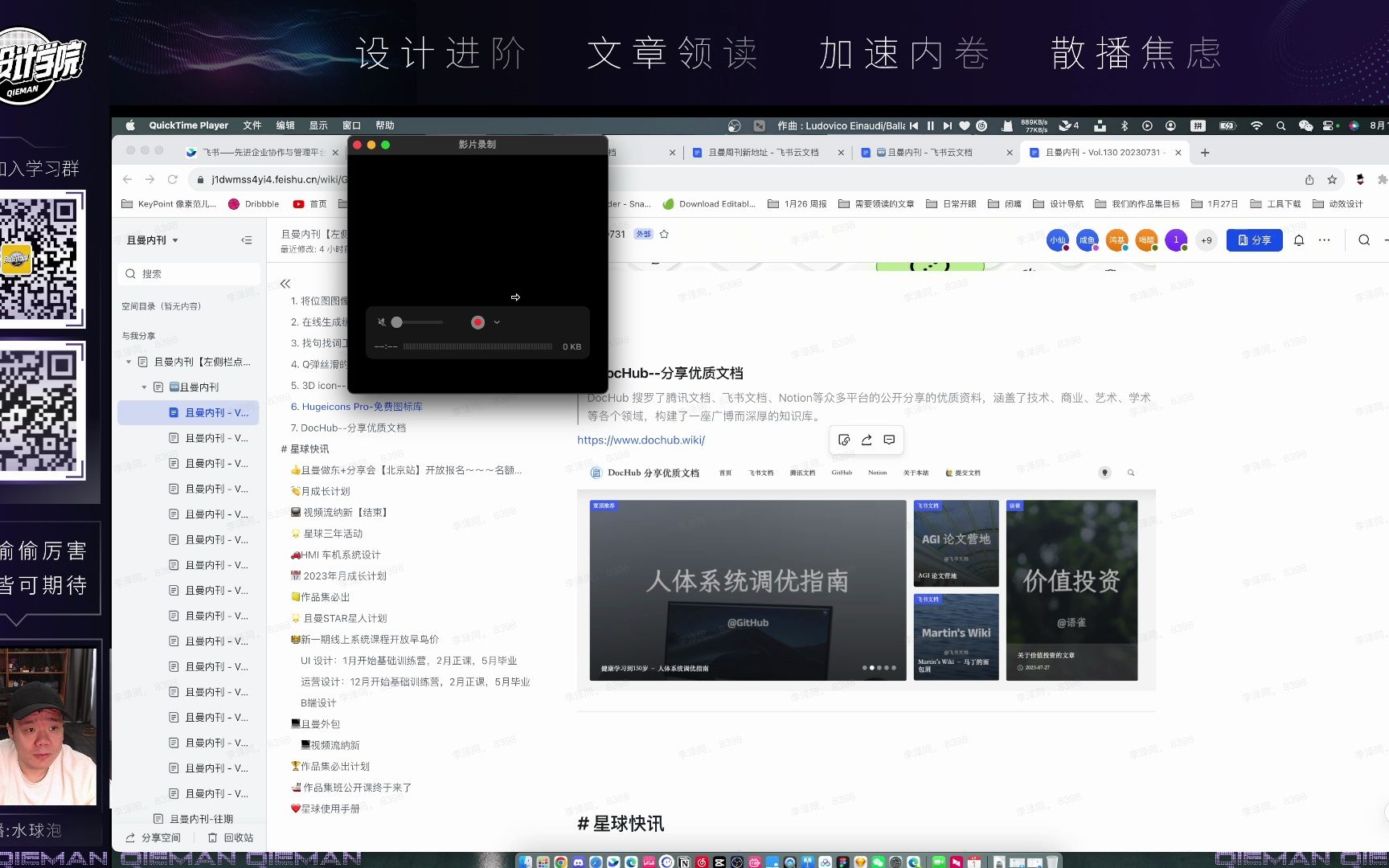Image resolution: width=1389 pixels, height=868 pixels.
Task: Skip to next track in menu bar
Action: 947,125
